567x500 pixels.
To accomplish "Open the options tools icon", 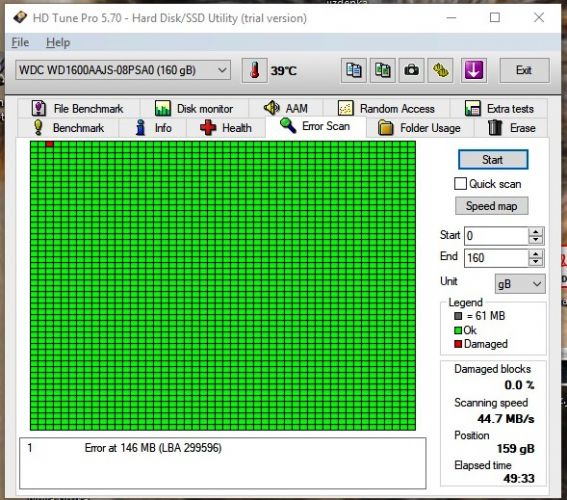I will coord(440,70).
